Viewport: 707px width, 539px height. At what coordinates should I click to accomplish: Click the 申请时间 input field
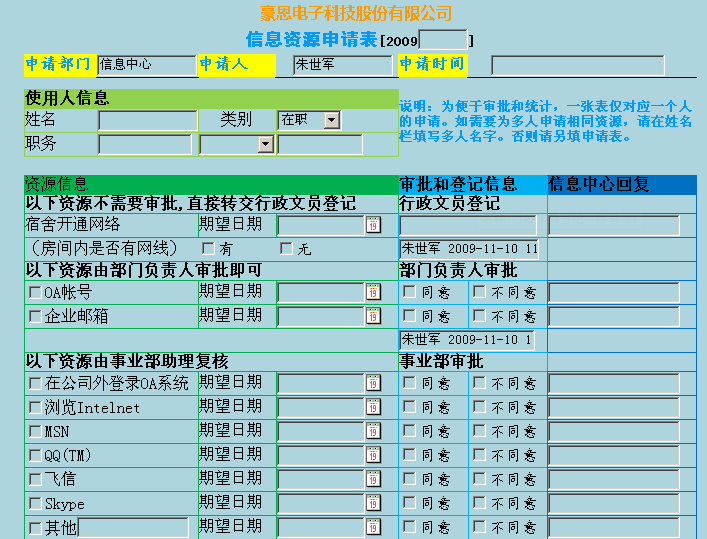[x=577, y=65]
